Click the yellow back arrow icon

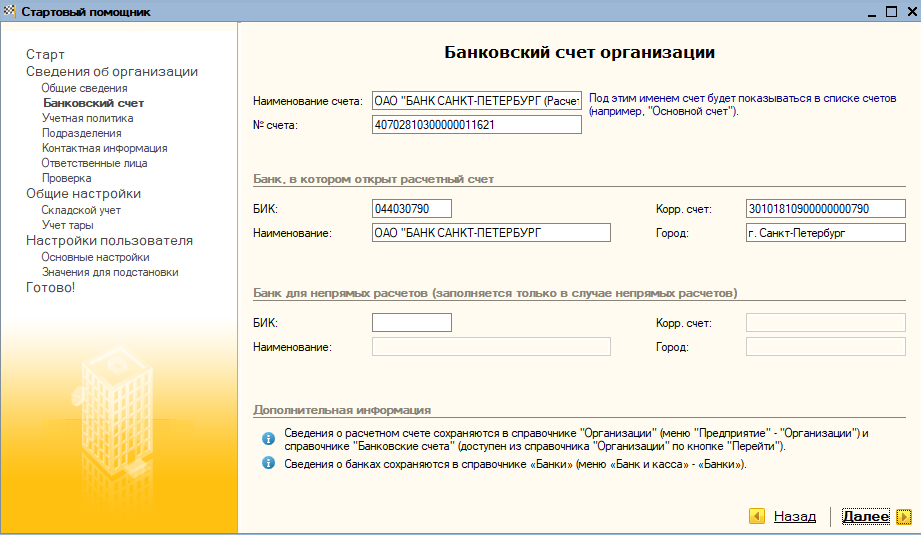[757, 516]
